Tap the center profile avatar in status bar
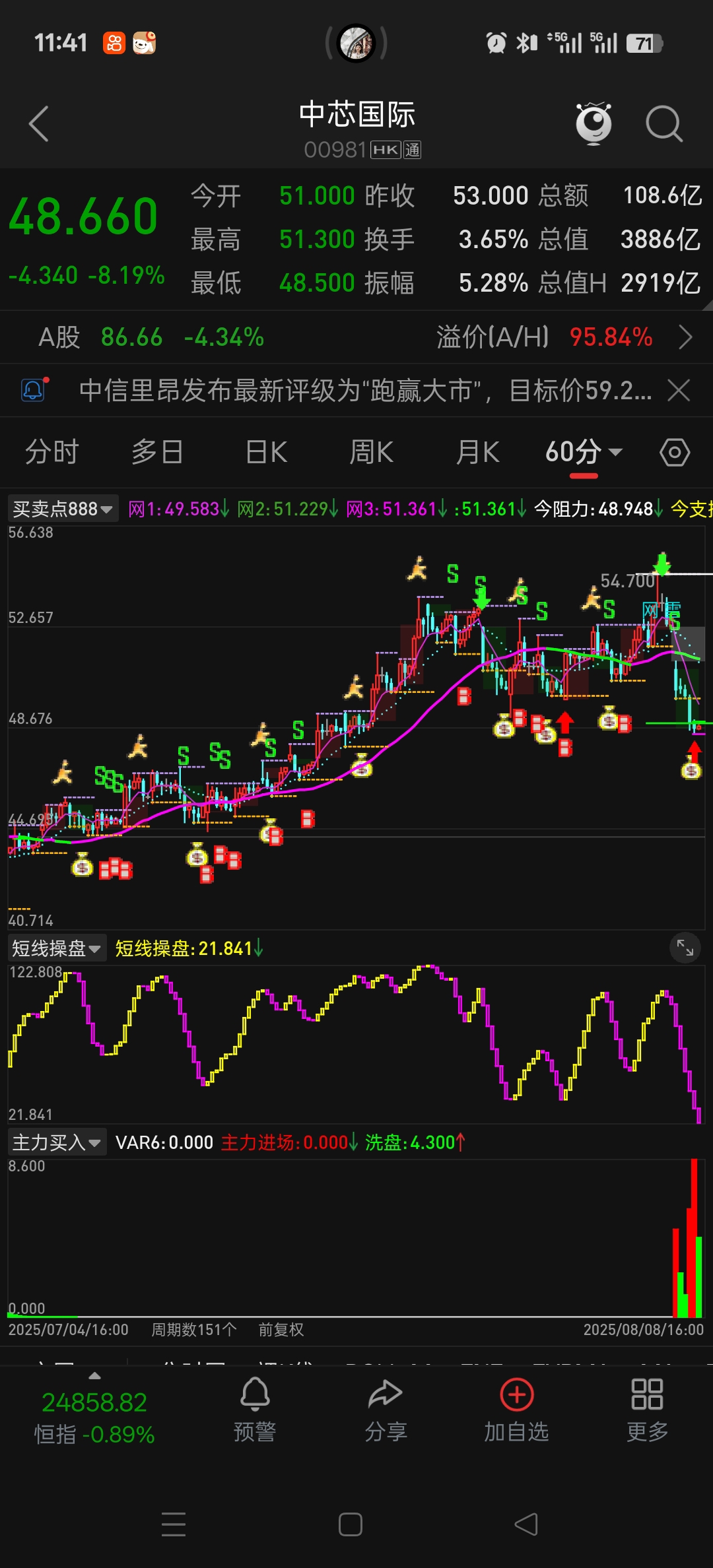Image resolution: width=713 pixels, height=1568 pixels. coord(356,44)
